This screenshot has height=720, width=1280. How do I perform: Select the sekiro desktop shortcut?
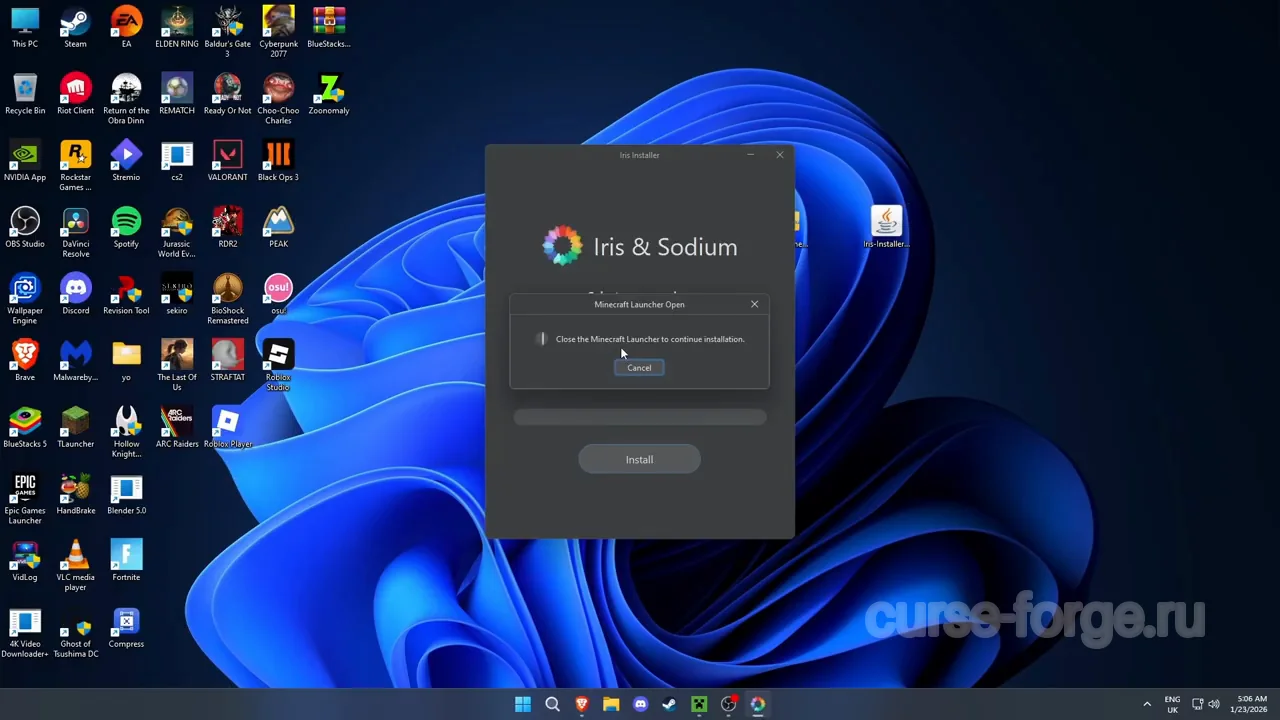coord(177,295)
